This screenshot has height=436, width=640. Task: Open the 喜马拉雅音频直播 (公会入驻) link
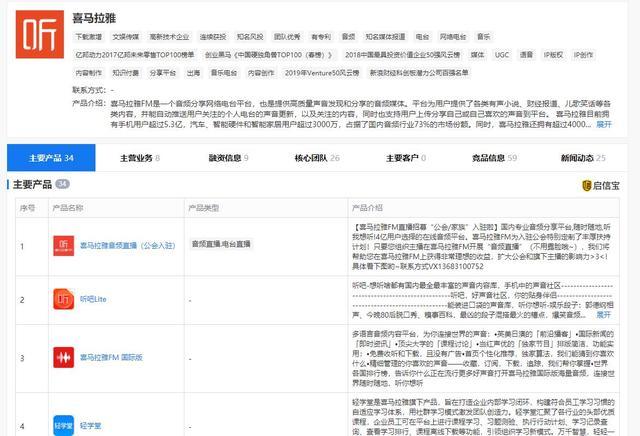pos(127,246)
